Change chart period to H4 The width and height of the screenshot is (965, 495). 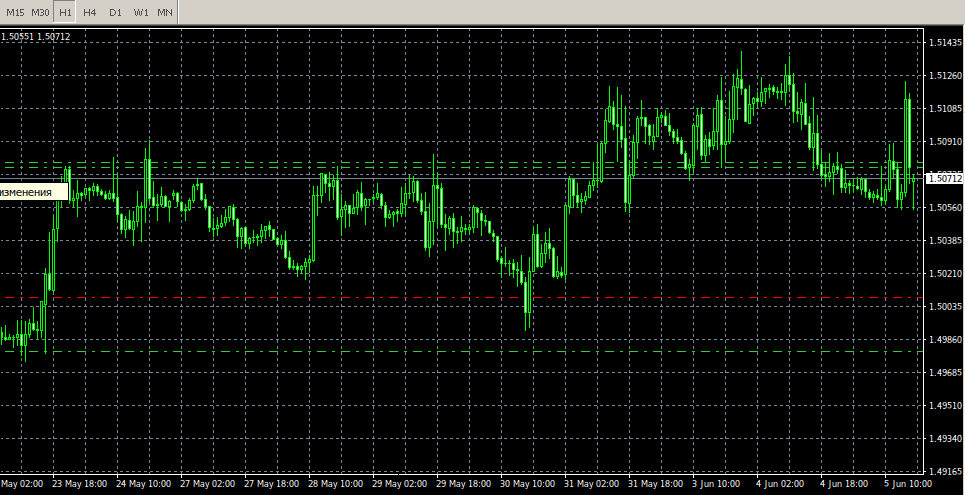pyautogui.click(x=90, y=12)
